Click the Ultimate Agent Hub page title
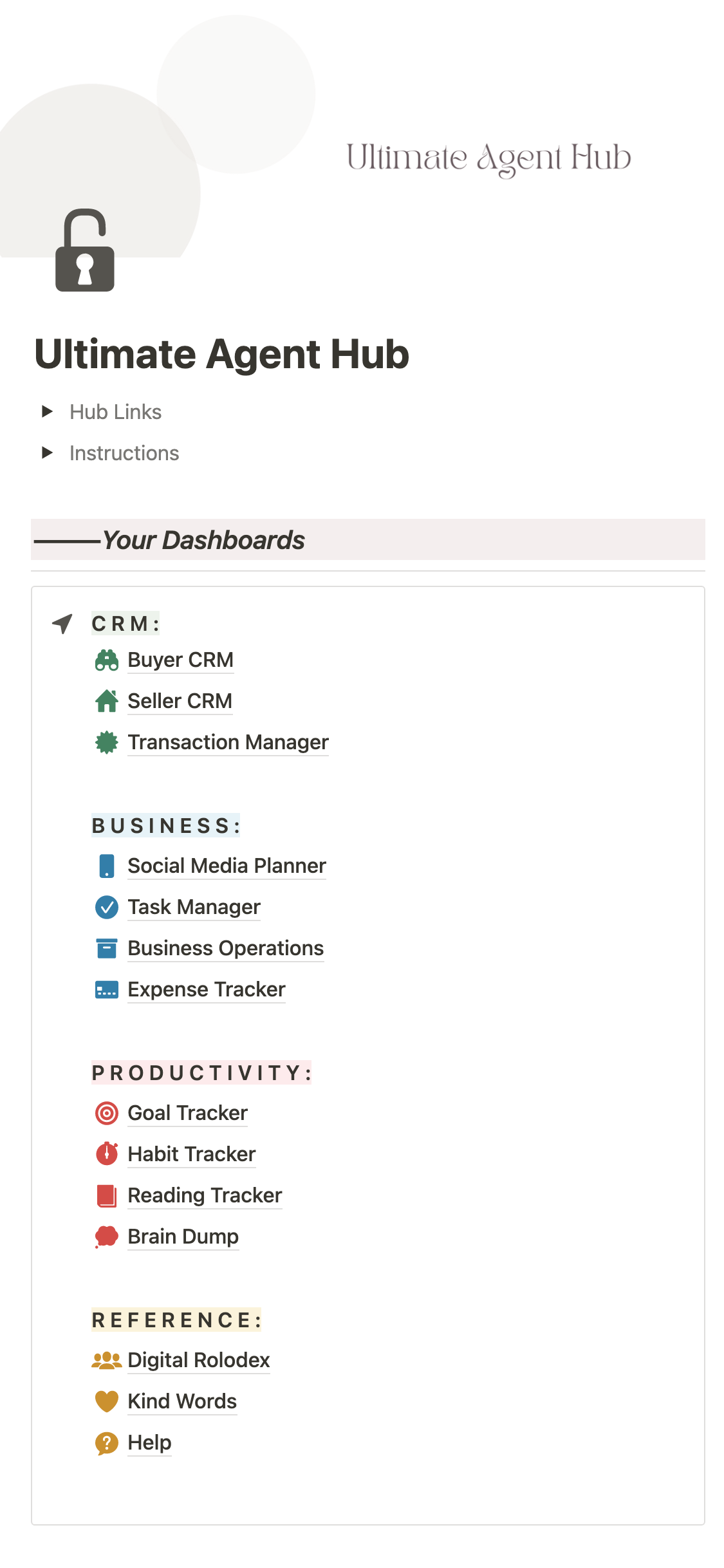This screenshot has height=1568, width=724. 221,354
